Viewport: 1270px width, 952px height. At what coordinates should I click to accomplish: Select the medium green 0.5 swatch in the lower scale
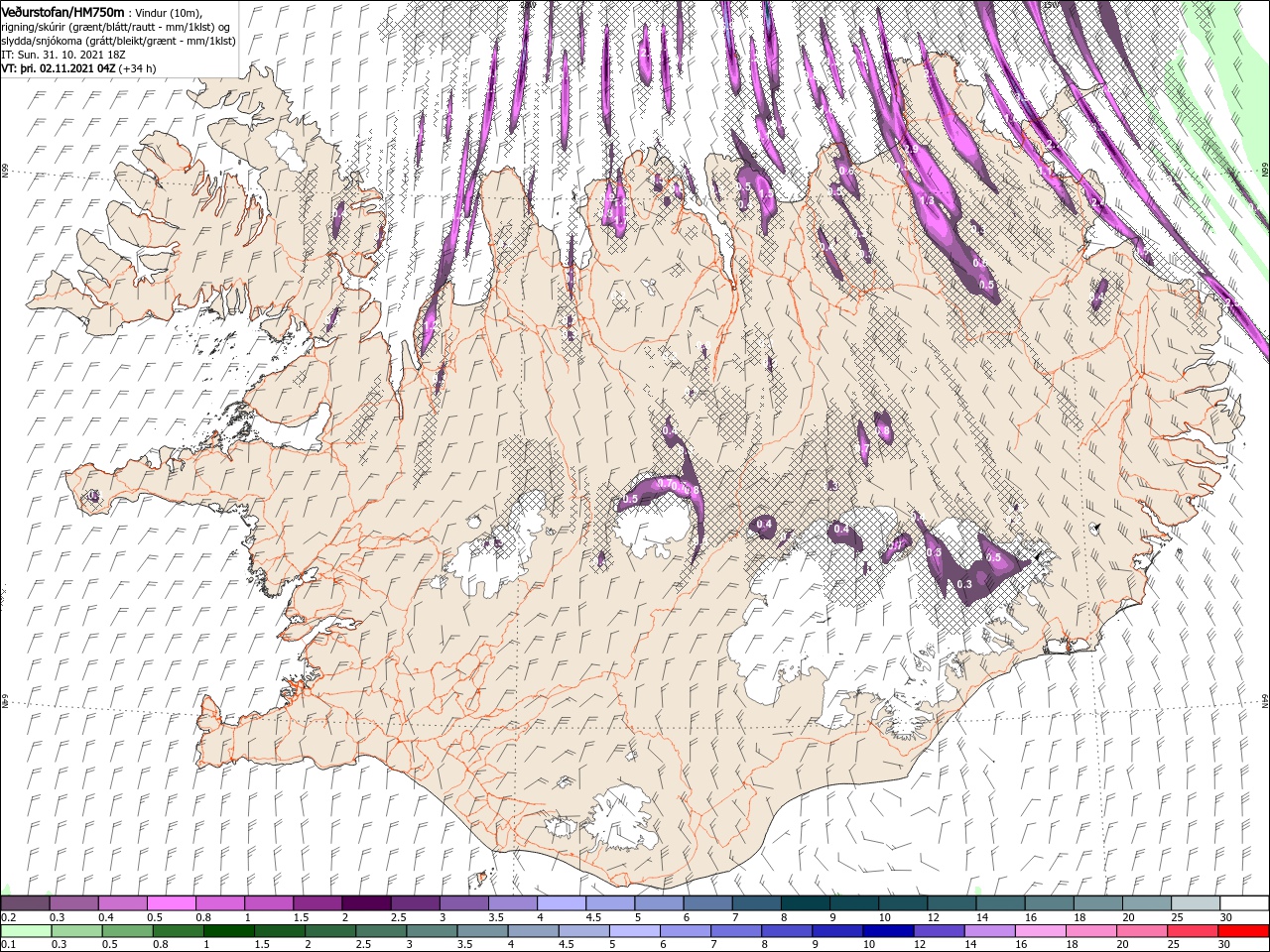click(128, 931)
